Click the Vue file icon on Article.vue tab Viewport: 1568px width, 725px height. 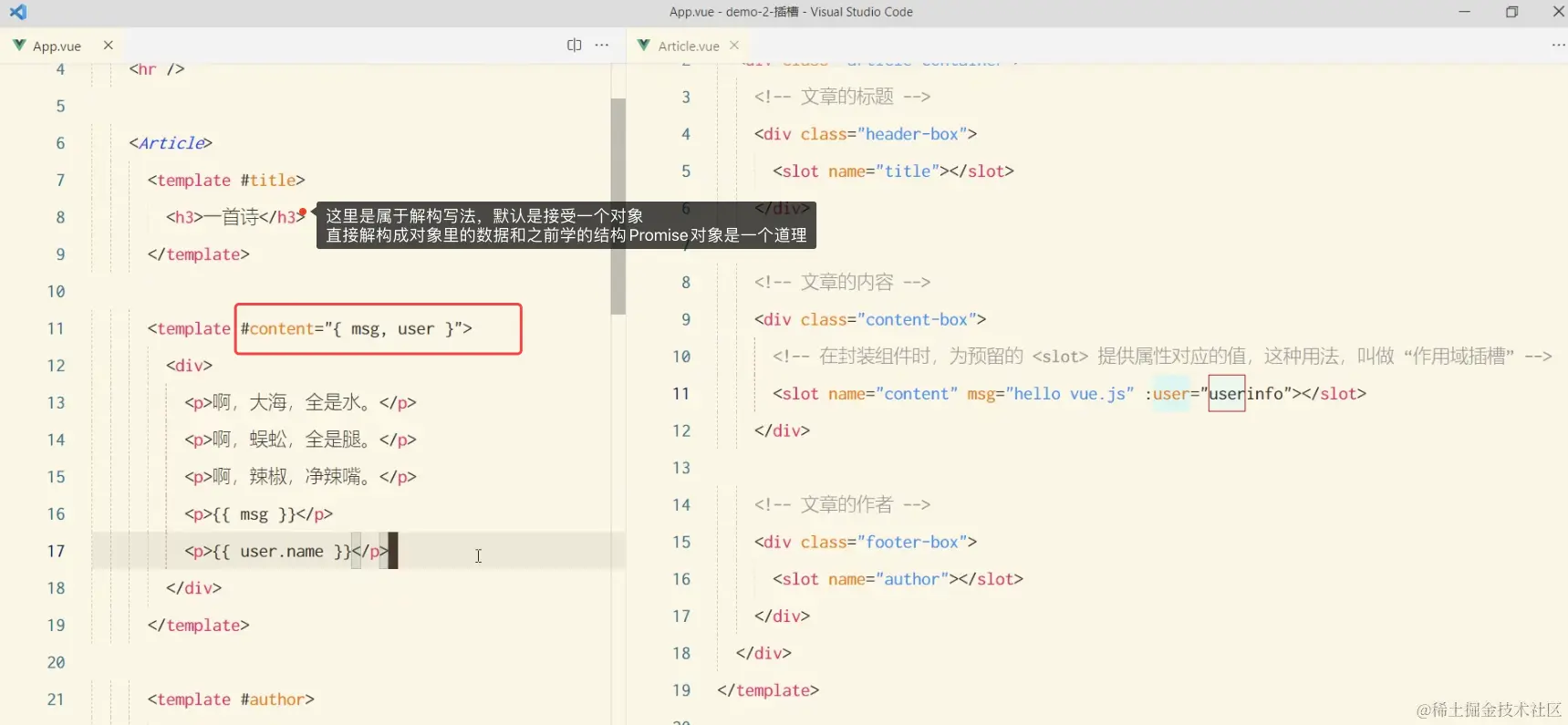(x=644, y=45)
